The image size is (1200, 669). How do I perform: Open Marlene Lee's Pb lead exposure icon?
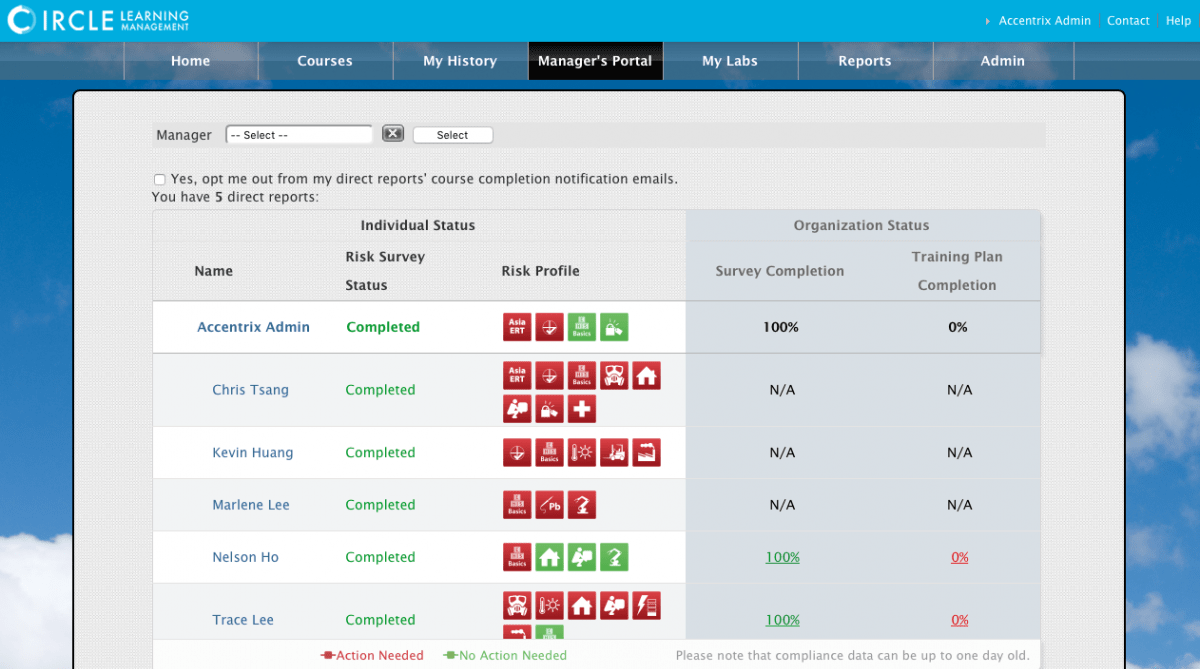[549, 505]
